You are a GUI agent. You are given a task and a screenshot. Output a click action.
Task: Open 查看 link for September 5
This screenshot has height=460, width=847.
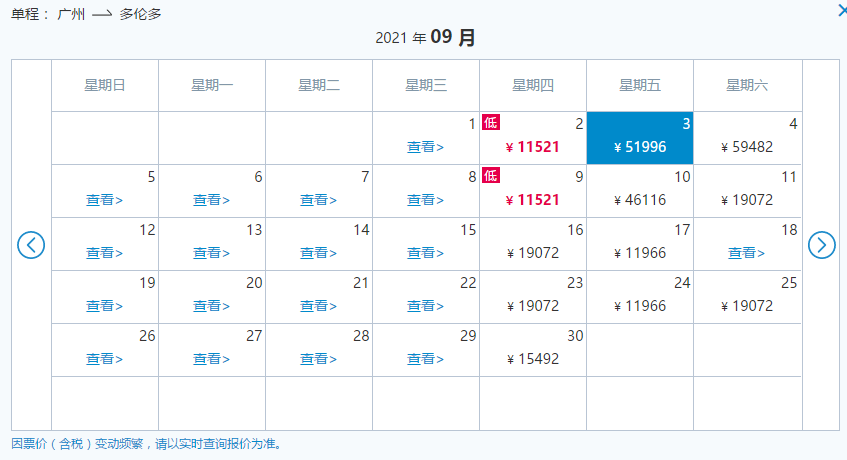[x=104, y=200]
